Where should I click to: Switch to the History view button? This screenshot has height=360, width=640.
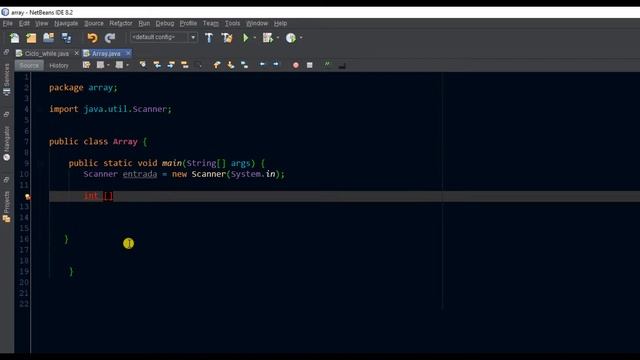click(x=59, y=65)
